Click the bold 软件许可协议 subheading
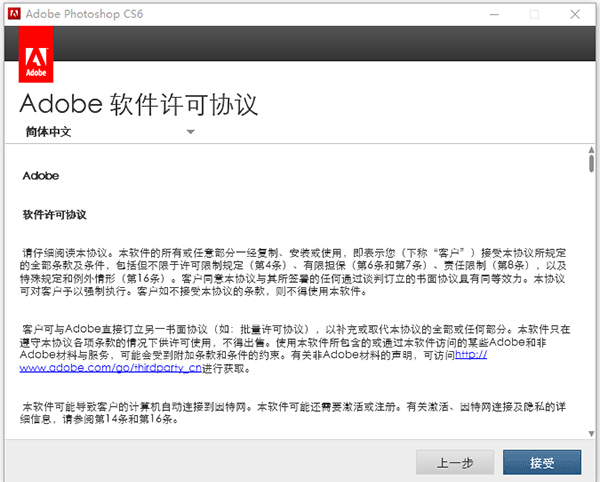600x482 pixels. point(55,215)
